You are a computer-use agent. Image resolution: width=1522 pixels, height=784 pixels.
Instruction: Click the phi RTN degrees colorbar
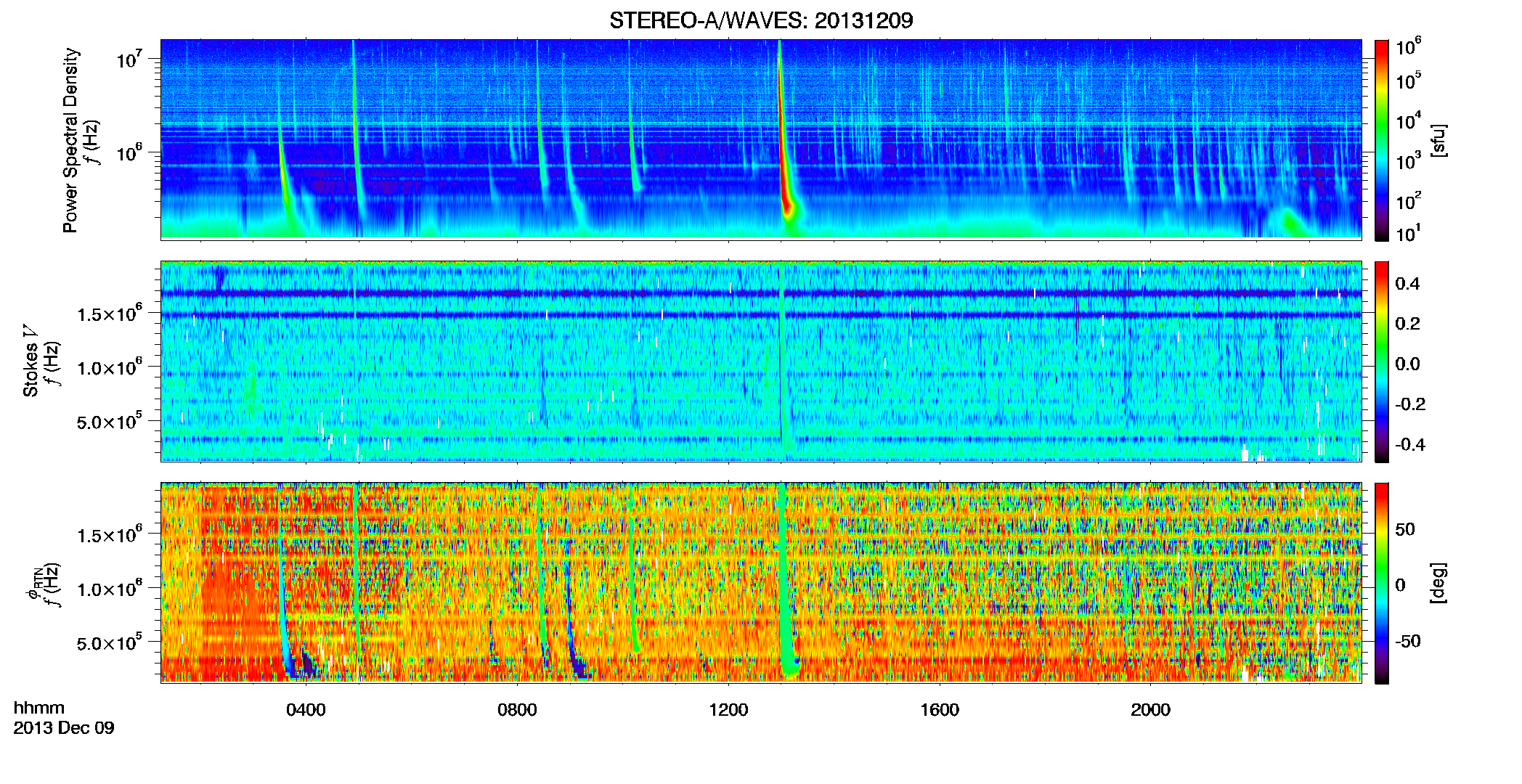point(1382,583)
